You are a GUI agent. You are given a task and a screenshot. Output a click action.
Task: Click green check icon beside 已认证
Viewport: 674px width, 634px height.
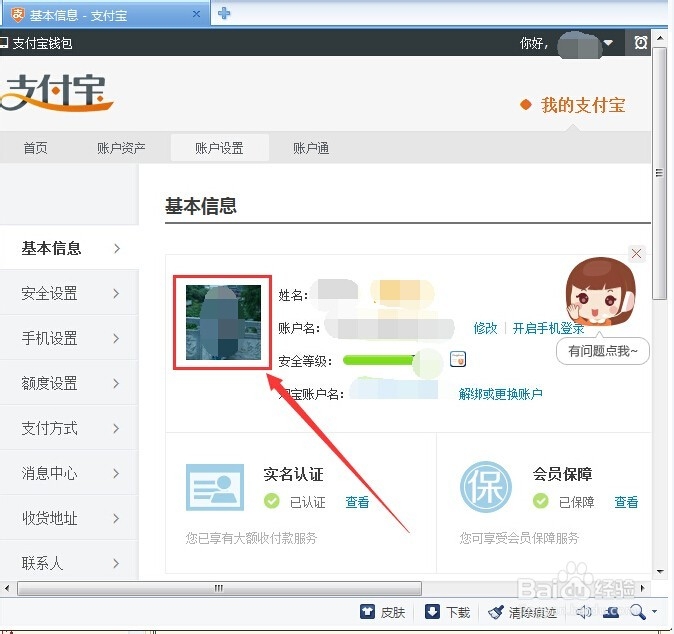[x=272, y=501]
